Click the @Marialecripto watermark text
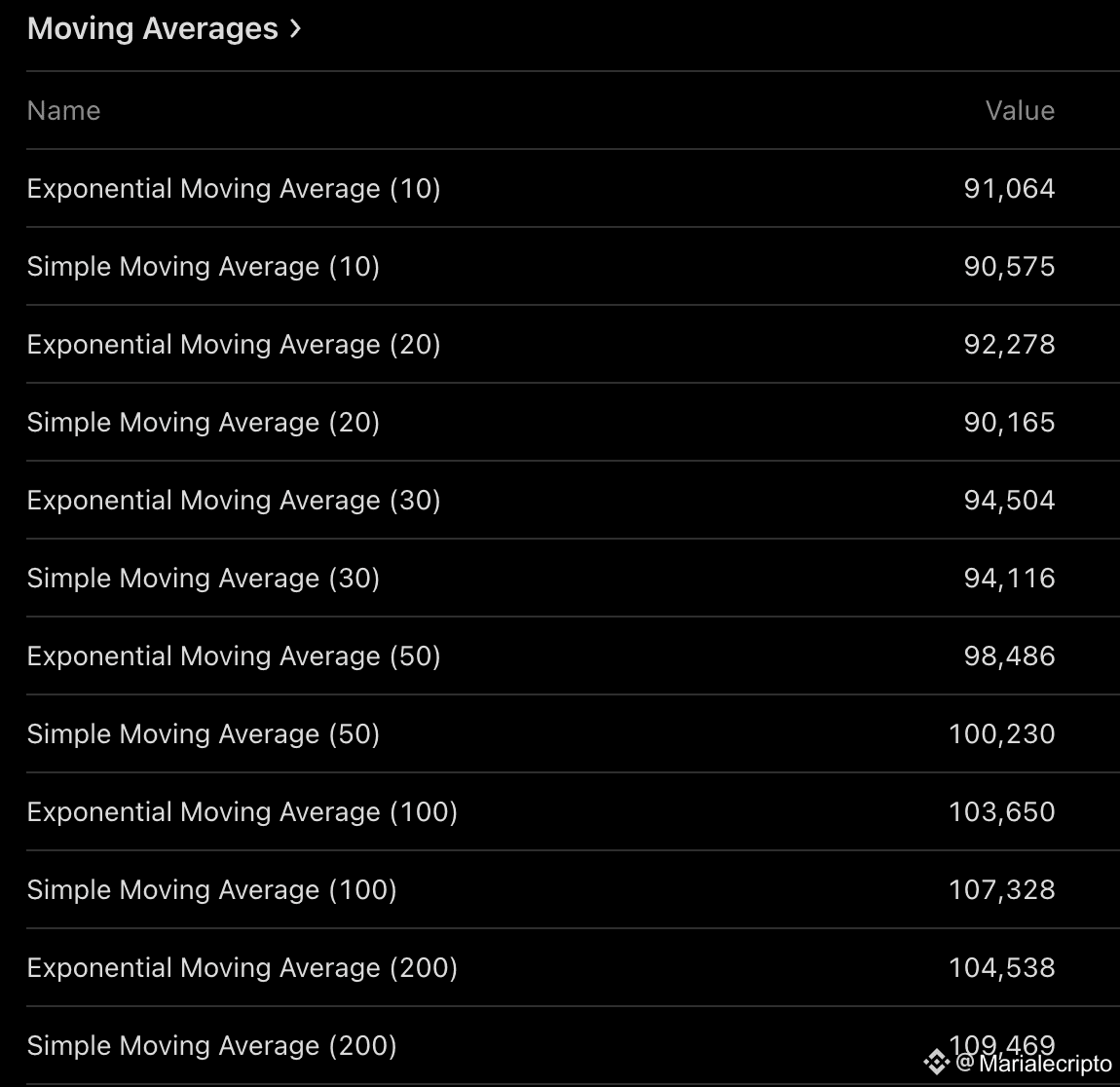 (x=1034, y=1064)
